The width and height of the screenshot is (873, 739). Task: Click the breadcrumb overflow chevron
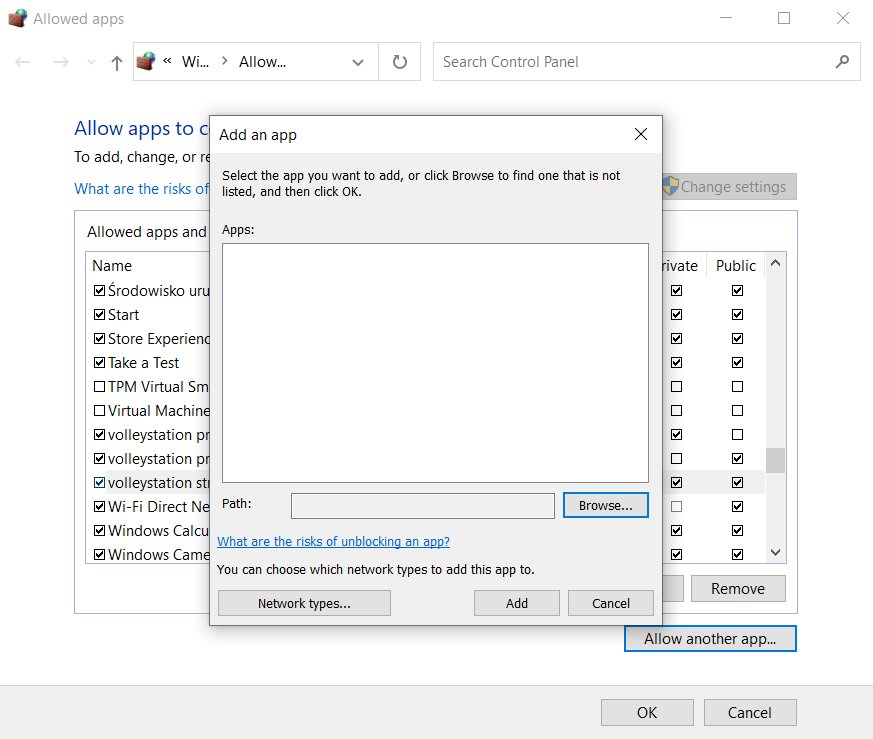click(167, 61)
